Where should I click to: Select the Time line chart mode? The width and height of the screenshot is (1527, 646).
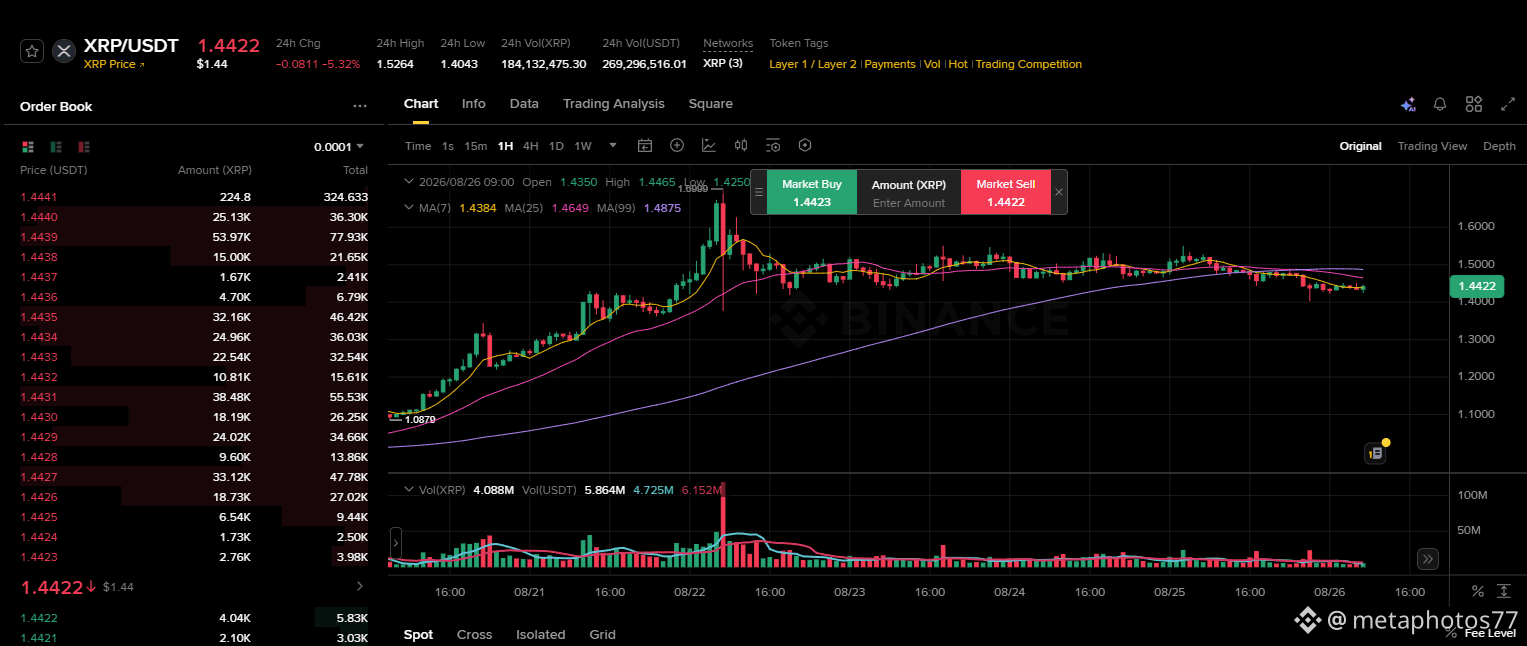[x=418, y=146]
